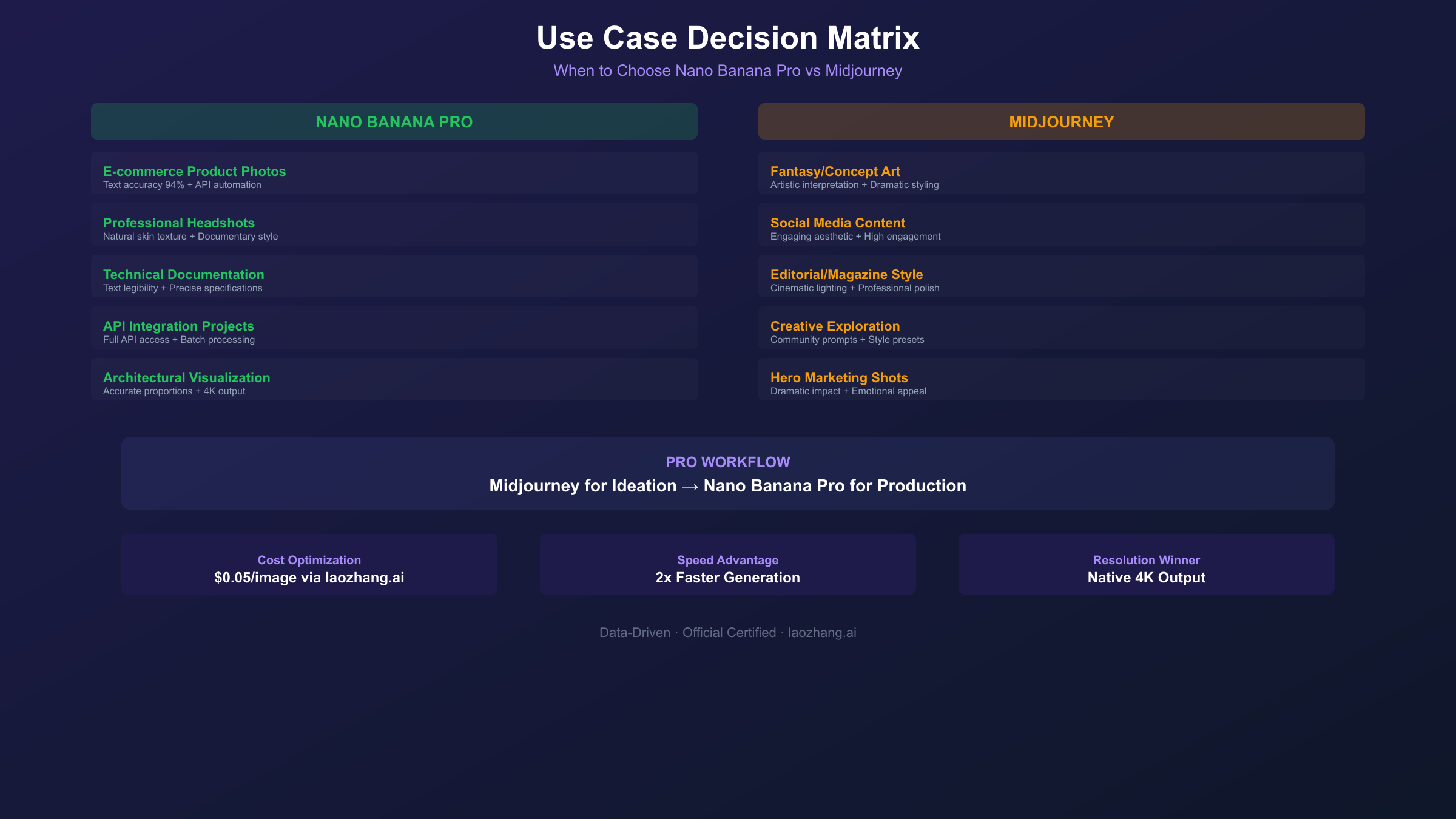Screen dimensions: 1456x819
Task: Click the PRO WORKFLOW banner
Action: tap(727, 474)
